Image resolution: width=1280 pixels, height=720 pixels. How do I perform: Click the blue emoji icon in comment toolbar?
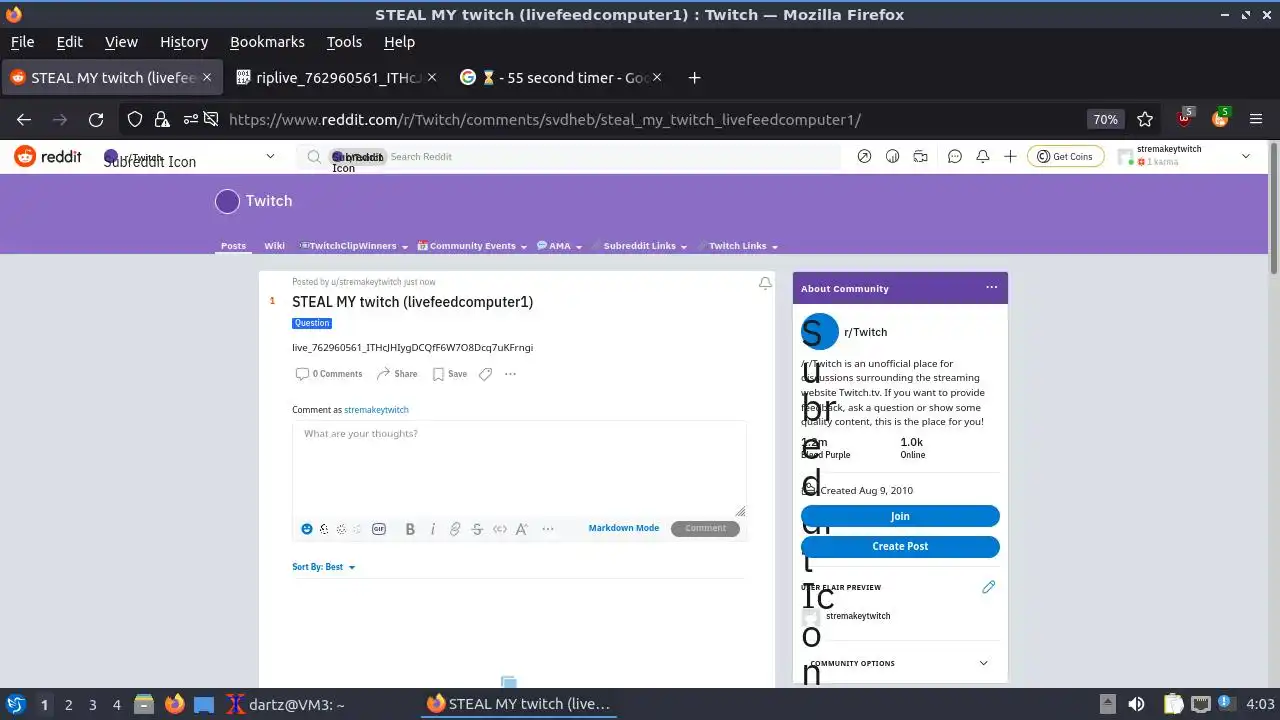[x=307, y=529]
